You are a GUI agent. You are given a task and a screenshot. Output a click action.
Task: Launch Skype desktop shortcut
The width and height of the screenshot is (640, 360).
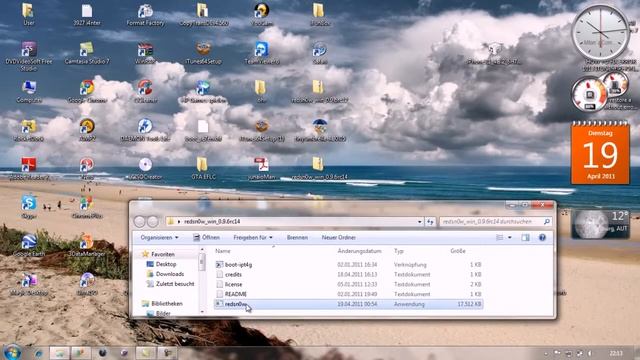click(29, 207)
